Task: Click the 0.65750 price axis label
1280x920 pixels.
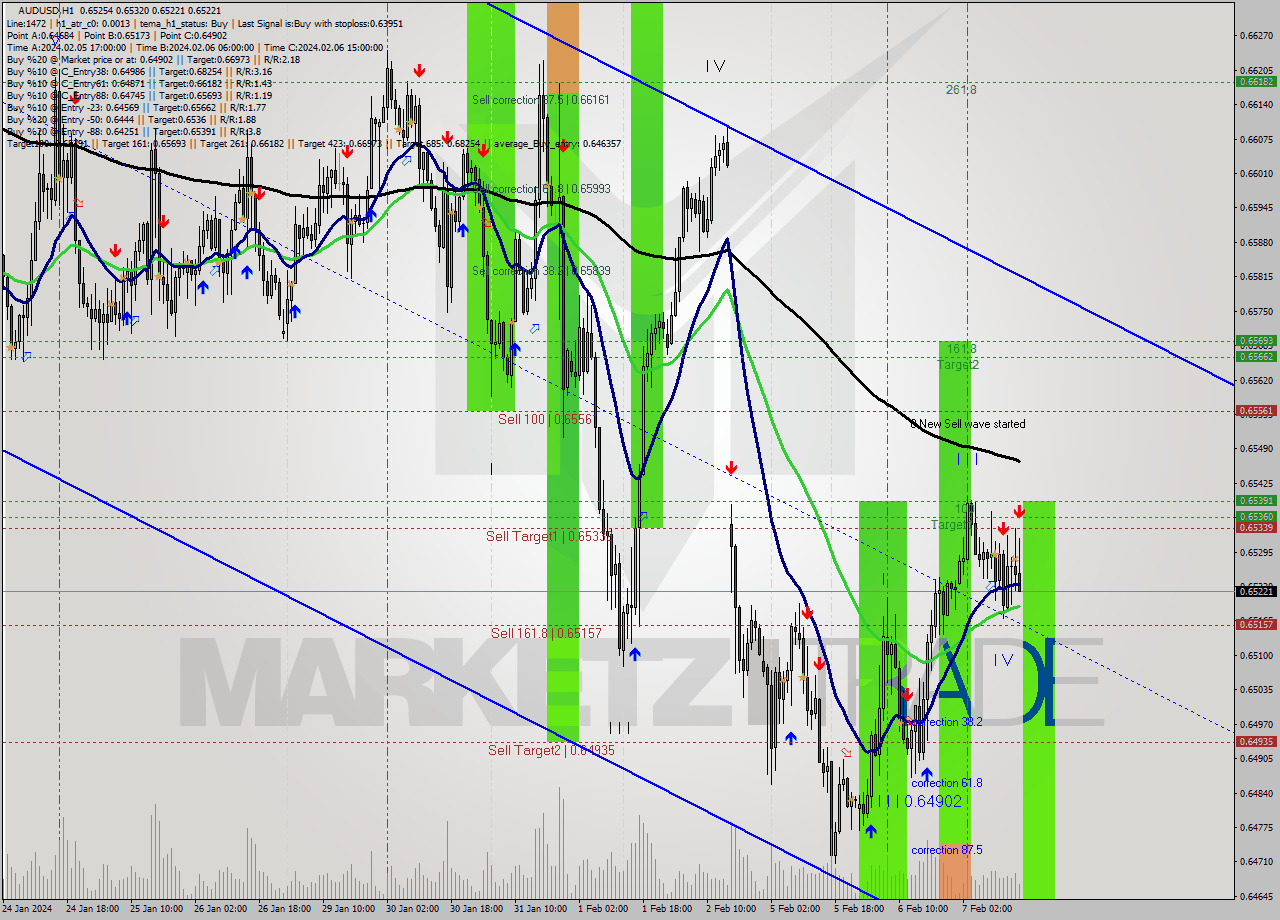Action: tap(1255, 312)
